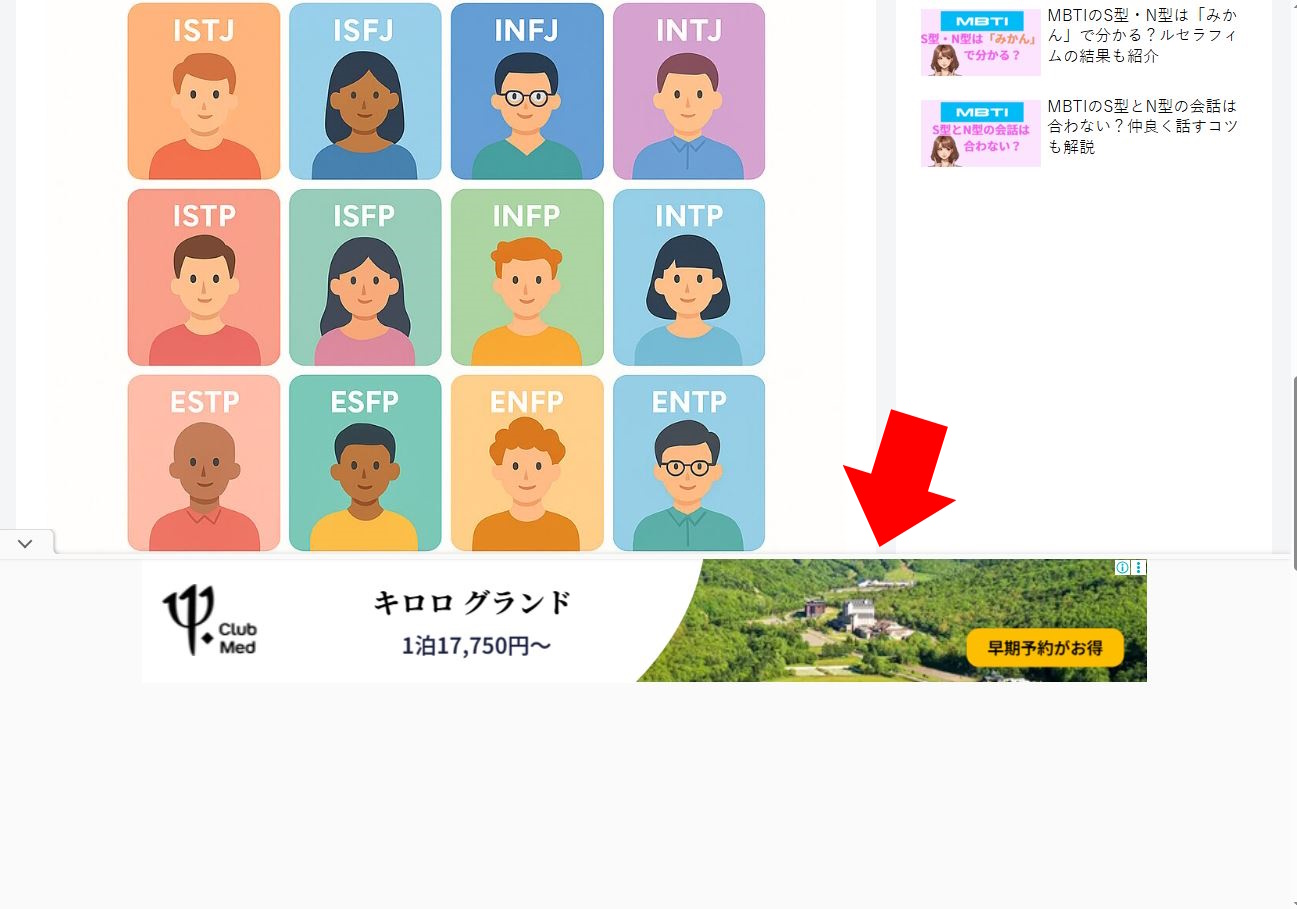Click the 会話は合わない article thumbnail
The height and width of the screenshot is (909, 1297).
980,133
